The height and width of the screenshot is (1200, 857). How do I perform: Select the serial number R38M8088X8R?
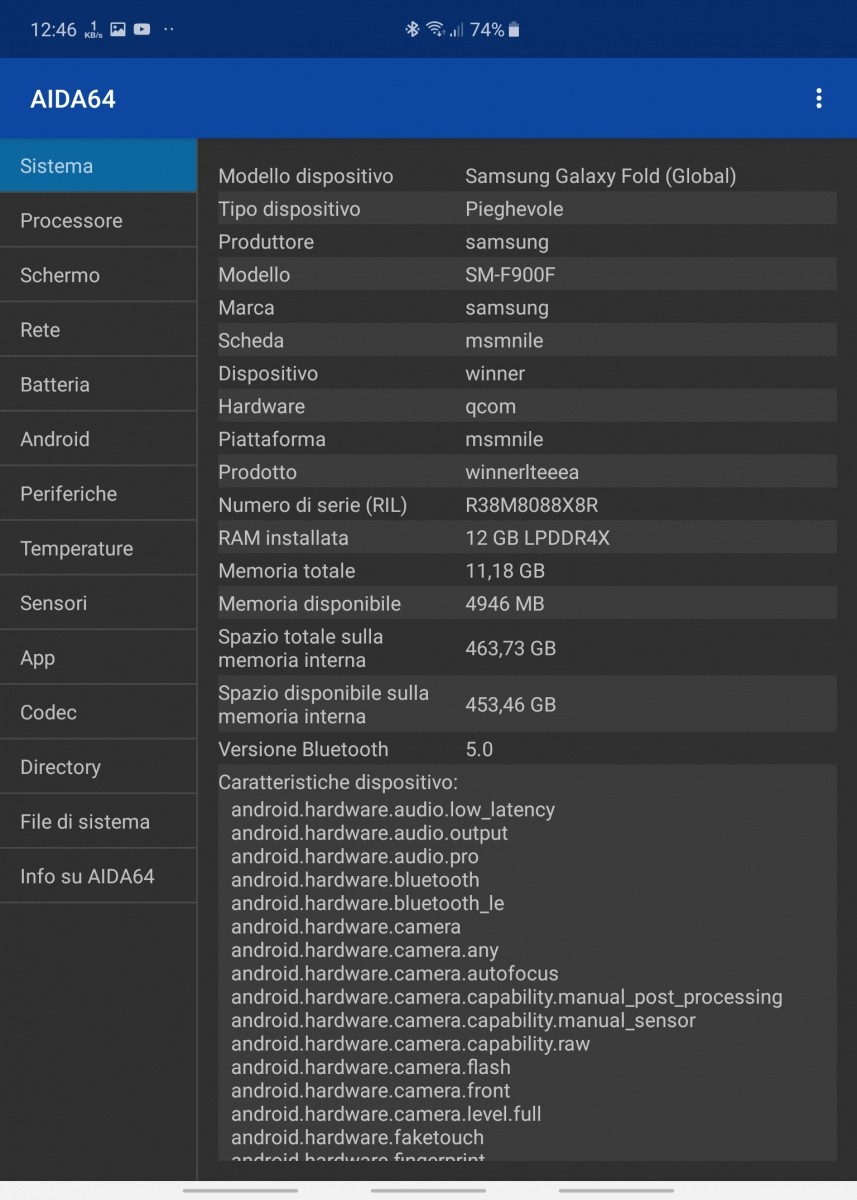click(x=532, y=505)
